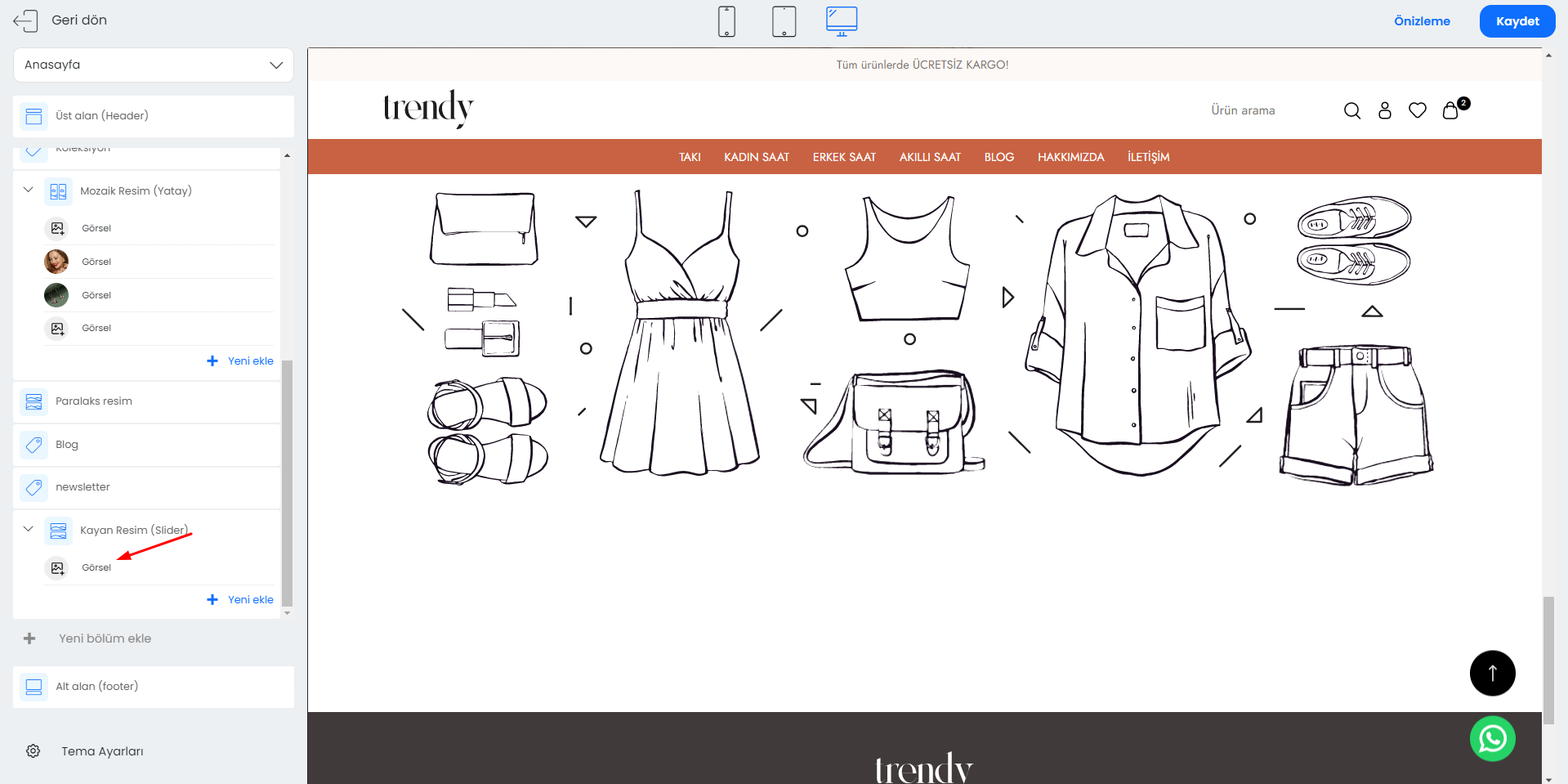
Task: Open the user account icon
Action: pos(1384,110)
